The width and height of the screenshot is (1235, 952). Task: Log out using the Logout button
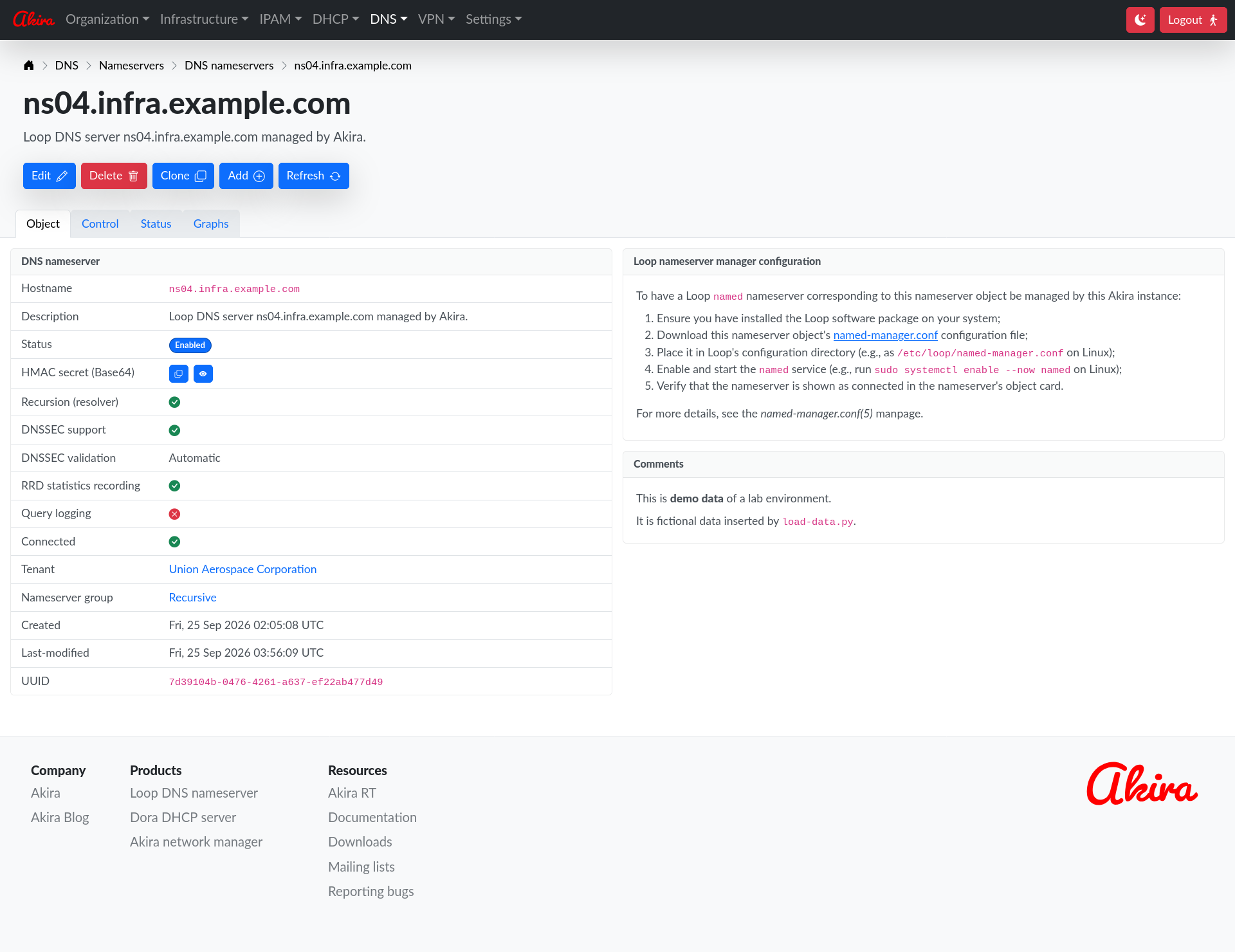[1193, 20]
